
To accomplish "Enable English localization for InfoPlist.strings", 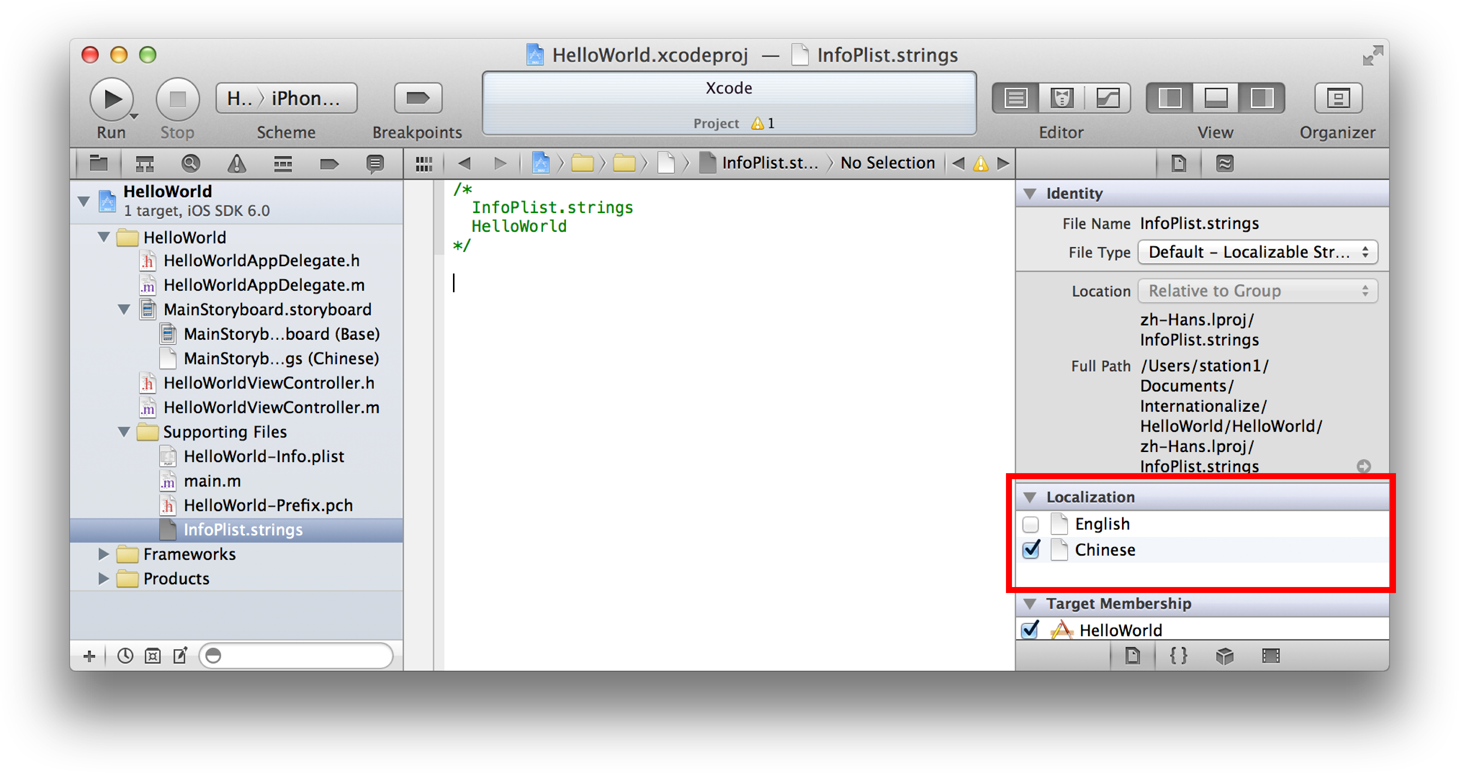I will pyautogui.click(x=1031, y=523).
